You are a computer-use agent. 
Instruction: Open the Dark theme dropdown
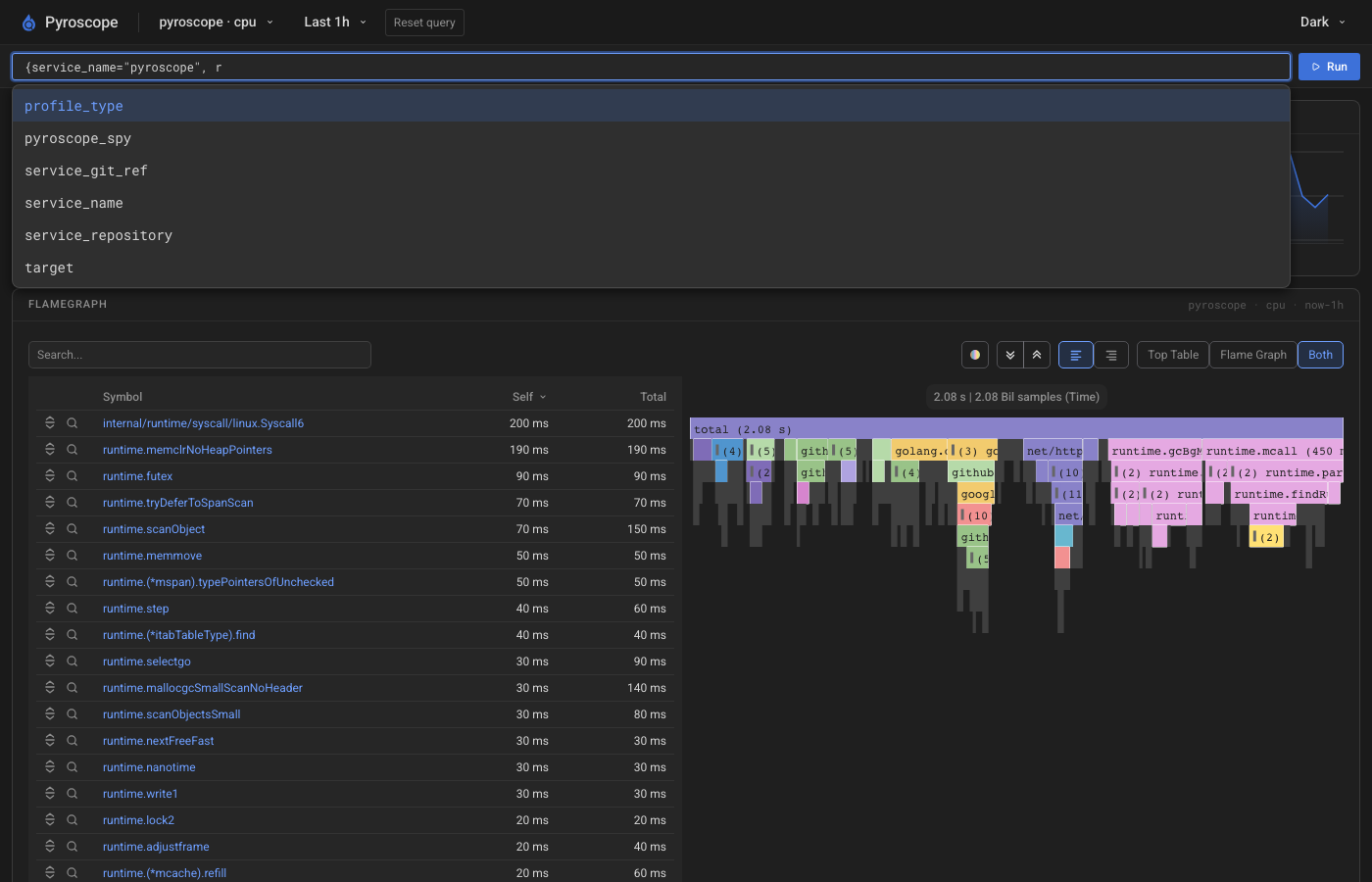[x=1323, y=23]
